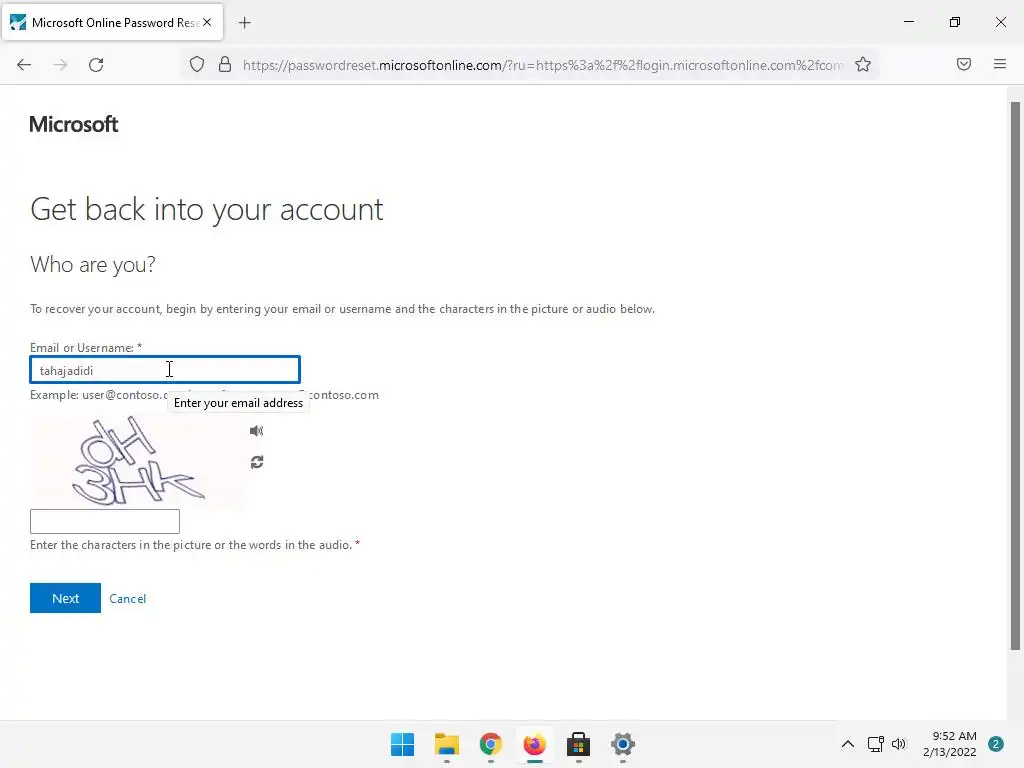
Task: Switch to Firefox in taskbar
Action: (x=534, y=744)
